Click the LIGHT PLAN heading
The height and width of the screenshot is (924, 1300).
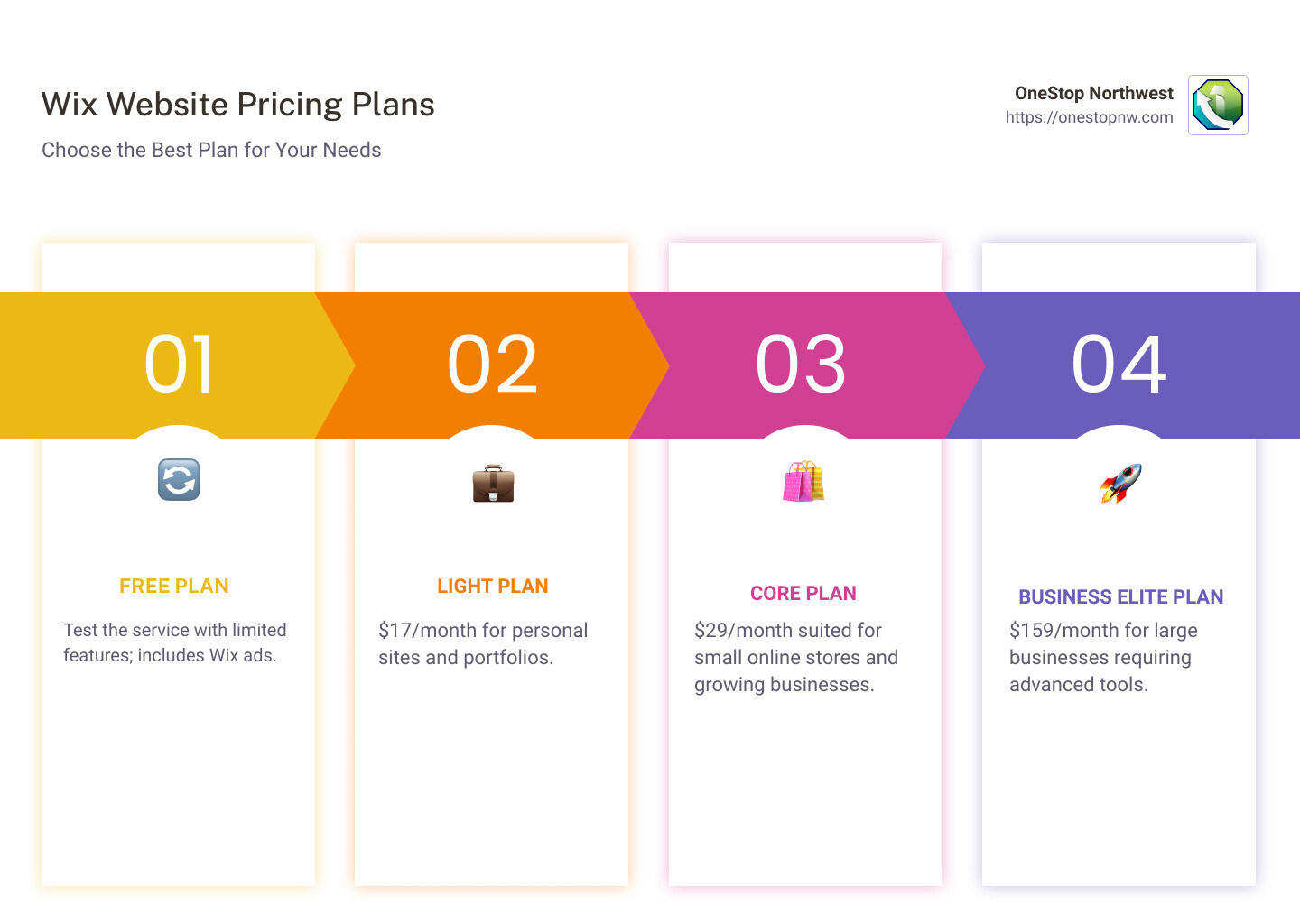493,587
